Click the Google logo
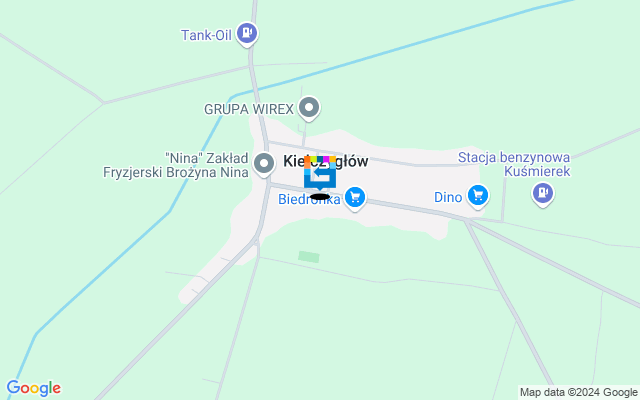 [33, 388]
